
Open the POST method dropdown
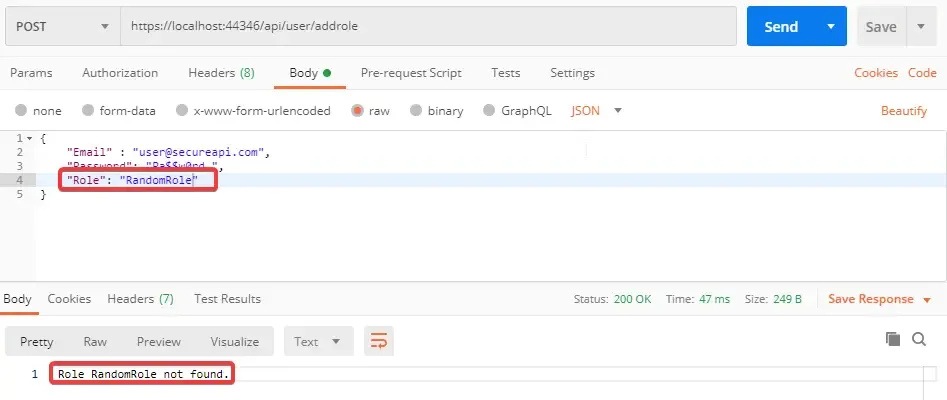62,27
